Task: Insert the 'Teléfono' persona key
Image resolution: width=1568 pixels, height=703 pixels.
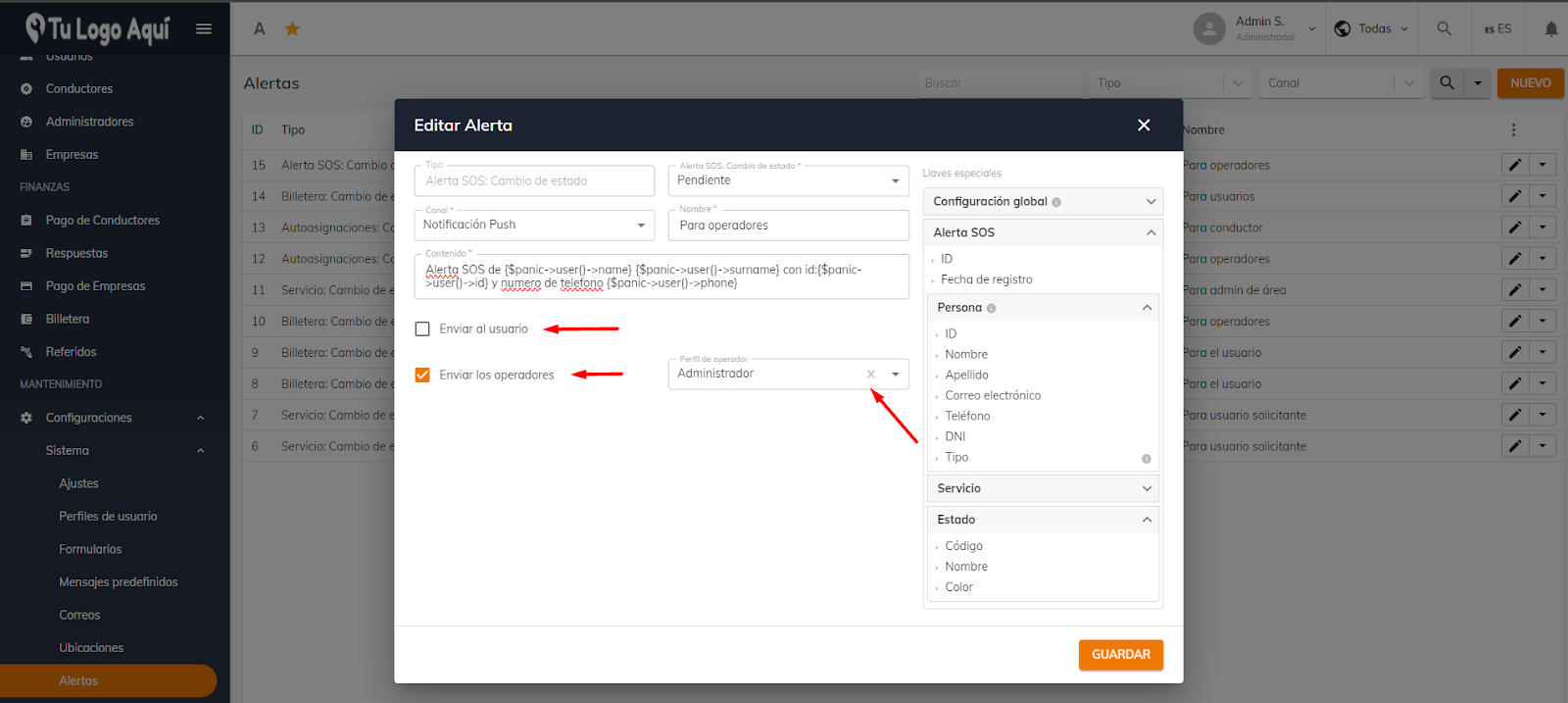Action: [x=967, y=417]
